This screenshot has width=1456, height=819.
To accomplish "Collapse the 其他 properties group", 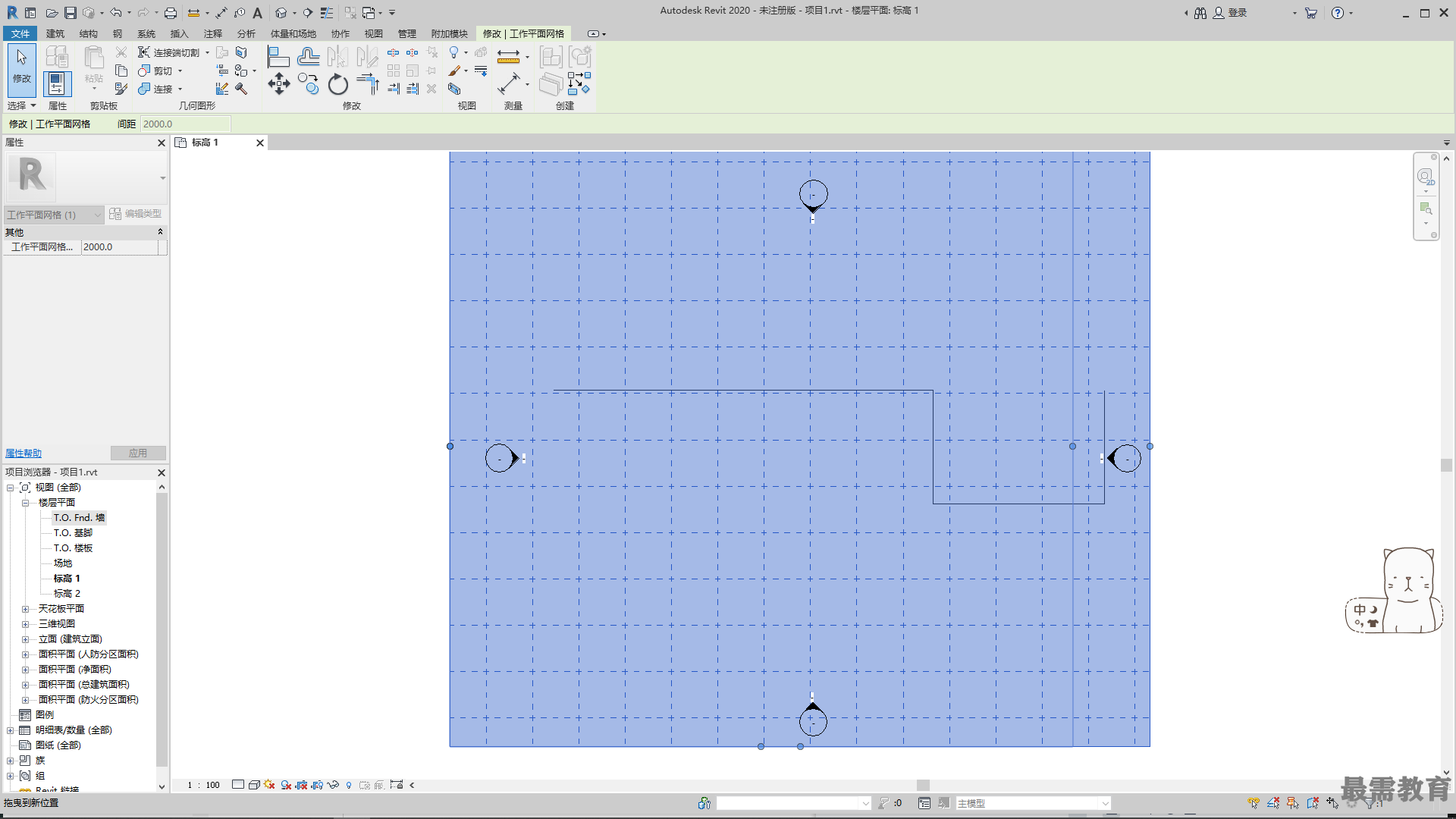I will [160, 232].
